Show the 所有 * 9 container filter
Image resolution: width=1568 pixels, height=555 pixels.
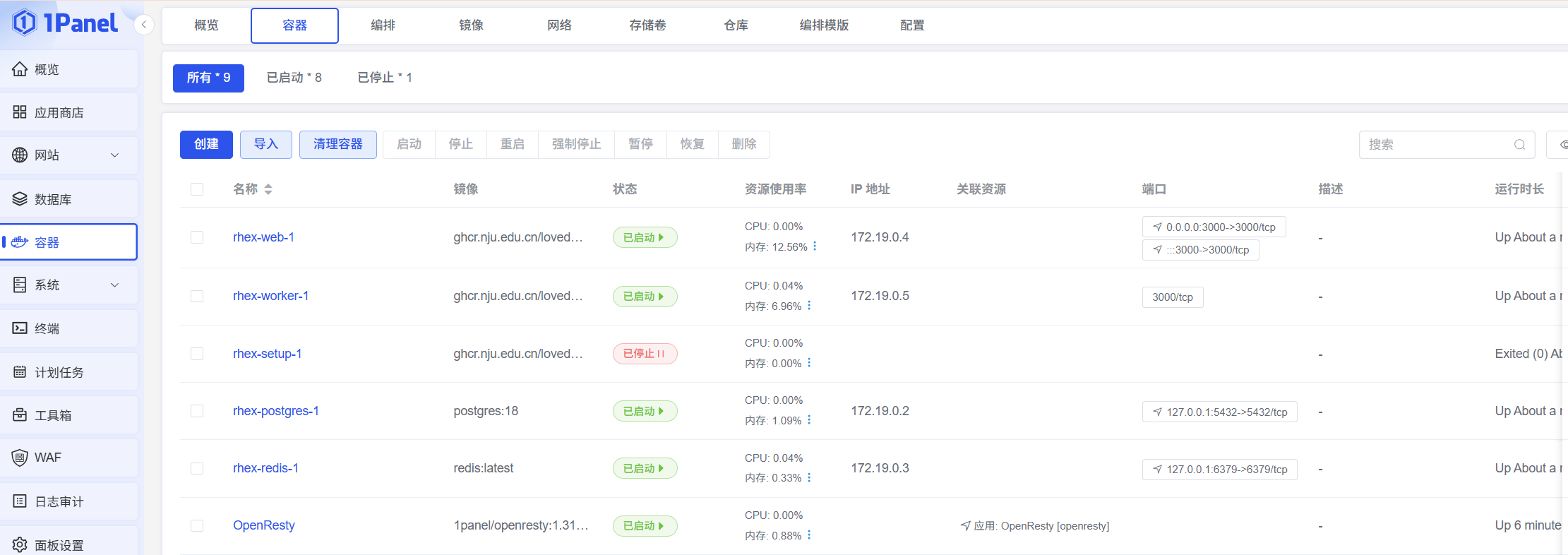tap(208, 78)
